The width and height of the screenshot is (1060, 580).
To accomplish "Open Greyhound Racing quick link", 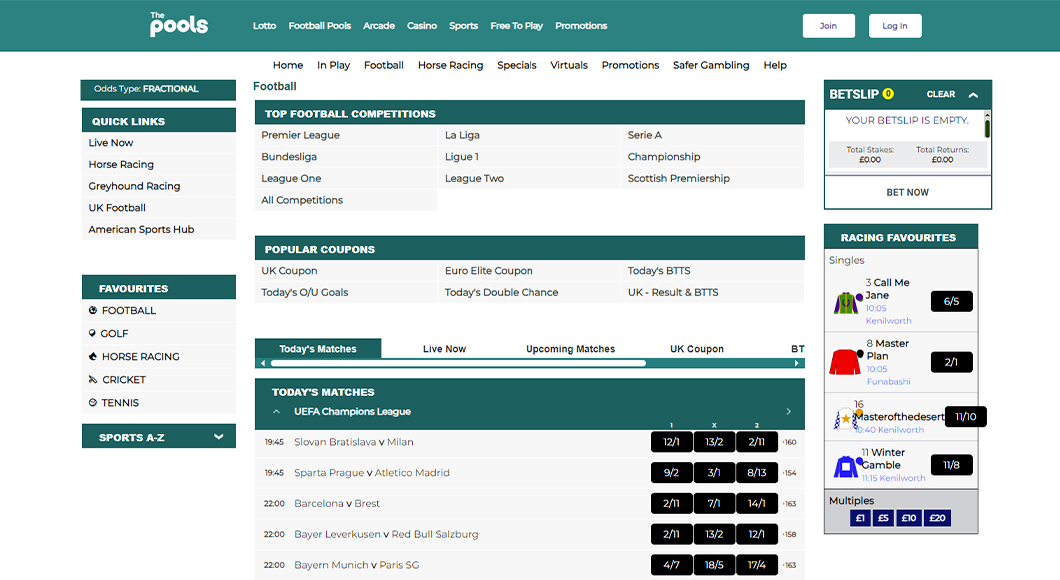I will pos(134,186).
